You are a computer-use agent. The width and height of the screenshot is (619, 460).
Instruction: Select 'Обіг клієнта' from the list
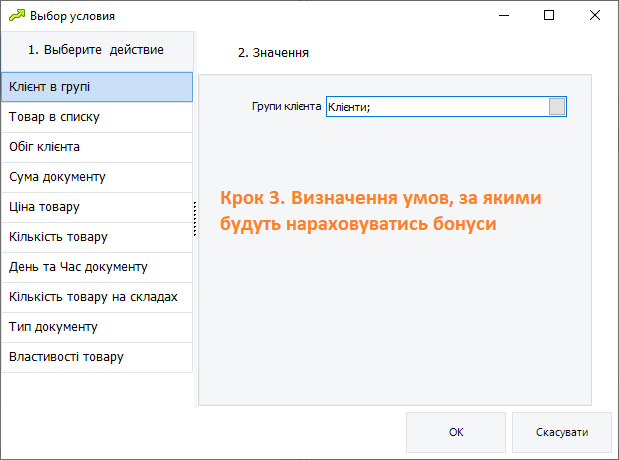[97, 147]
